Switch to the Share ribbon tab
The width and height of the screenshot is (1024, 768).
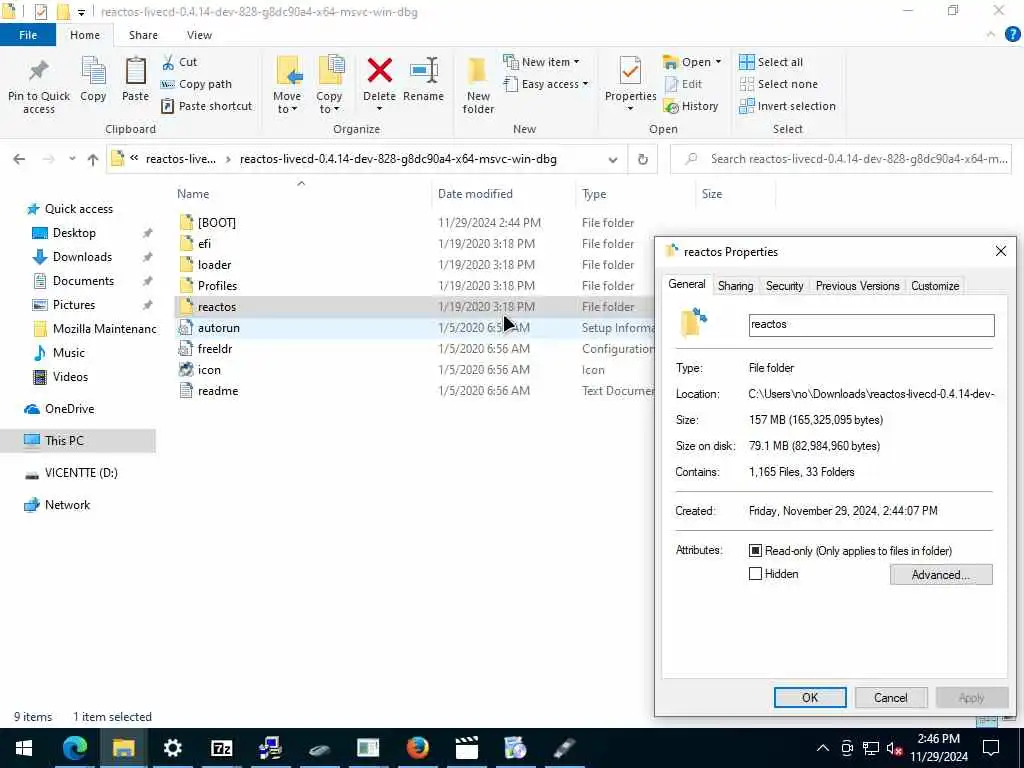[x=143, y=35]
